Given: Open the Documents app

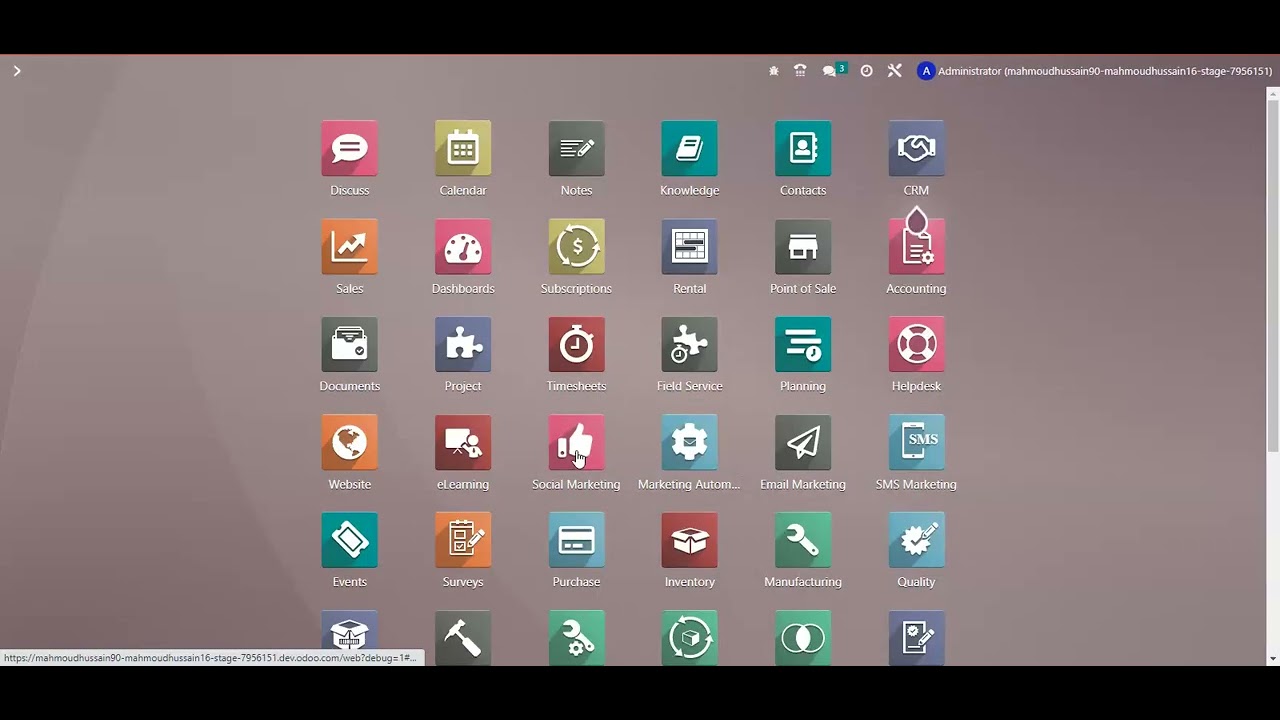Looking at the screenshot, I should coord(349,344).
